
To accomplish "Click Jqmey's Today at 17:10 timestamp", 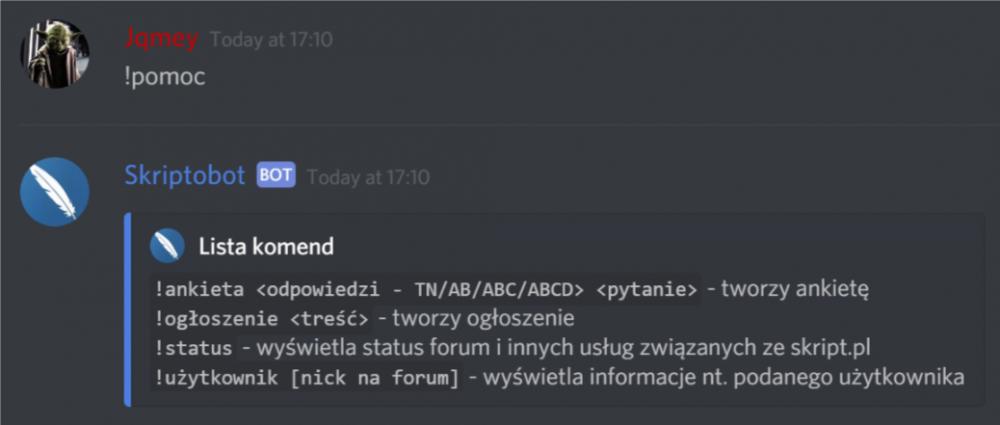I will [x=271, y=40].
